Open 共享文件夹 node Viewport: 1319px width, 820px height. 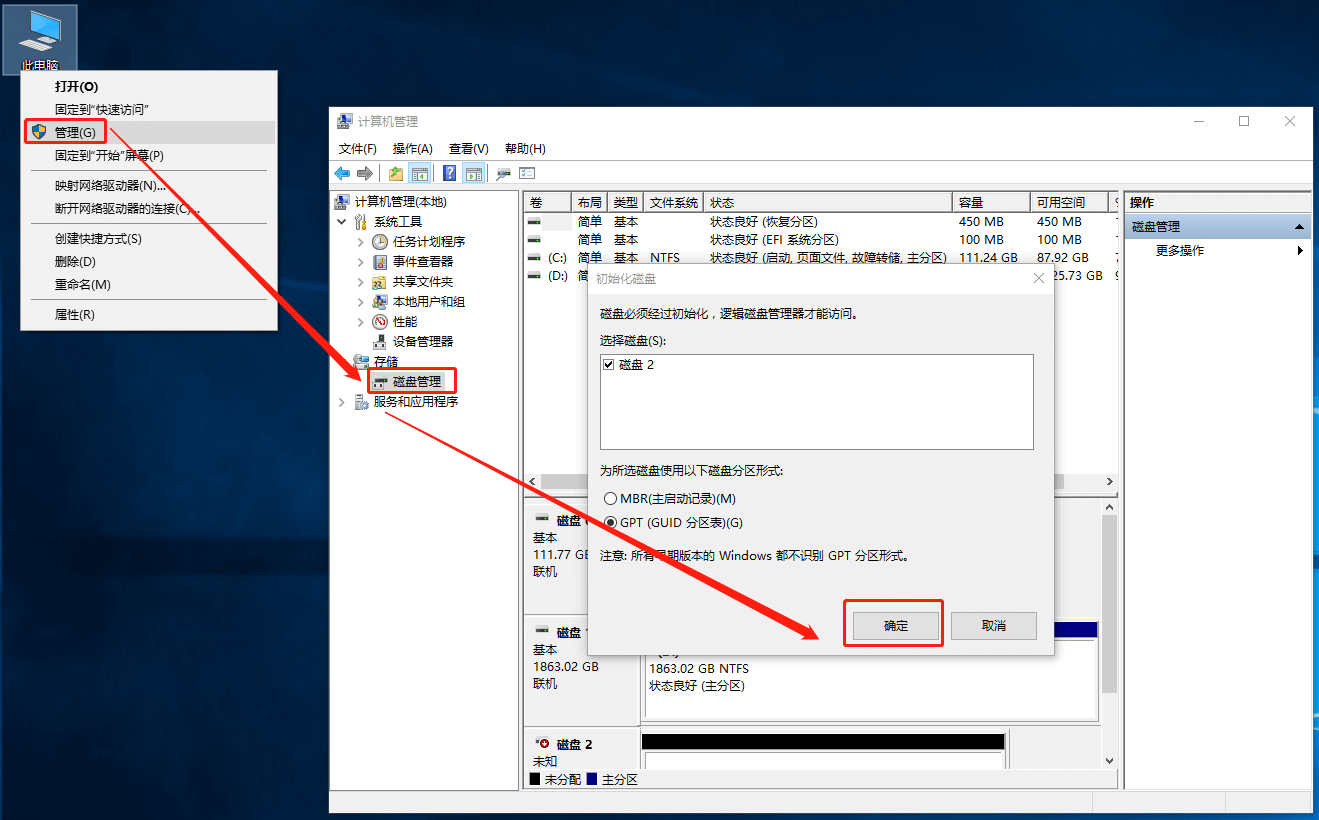tap(424, 280)
